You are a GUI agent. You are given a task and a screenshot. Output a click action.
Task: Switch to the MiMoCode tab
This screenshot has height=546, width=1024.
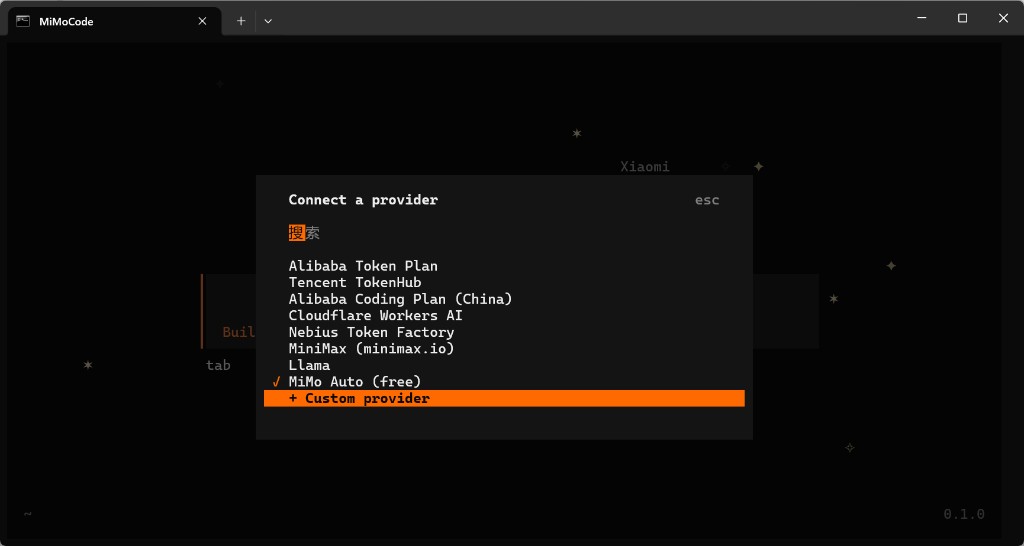point(114,22)
